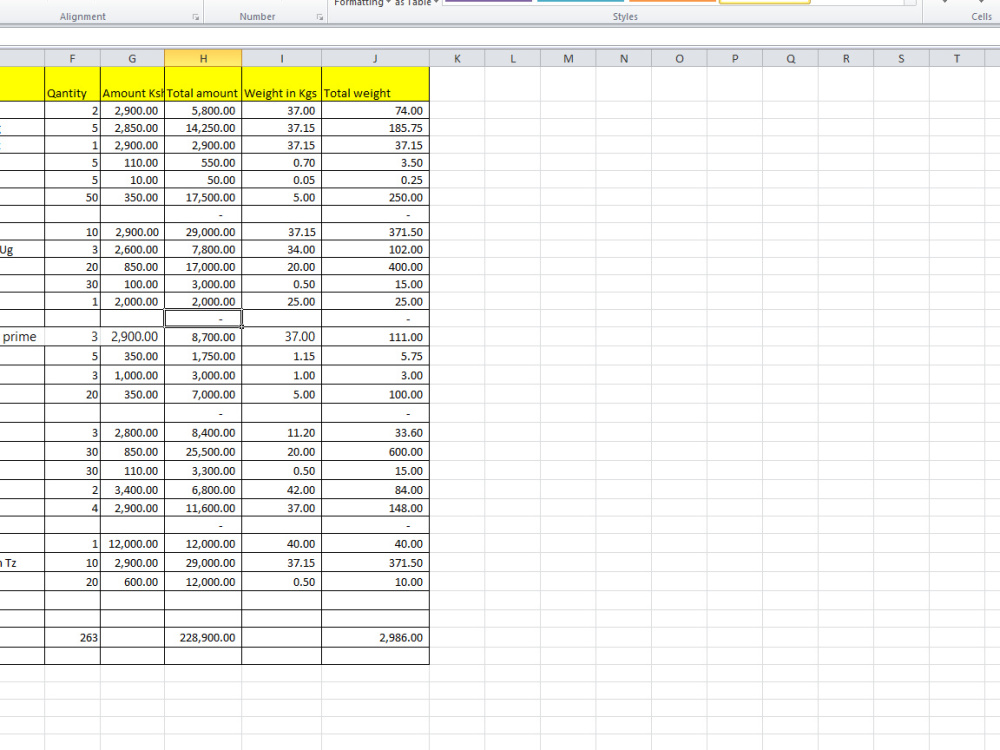Viewport: 1000px width, 750px height.
Task: Select the cell showing 5,800.00
Action: pyautogui.click(x=203, y=110)
